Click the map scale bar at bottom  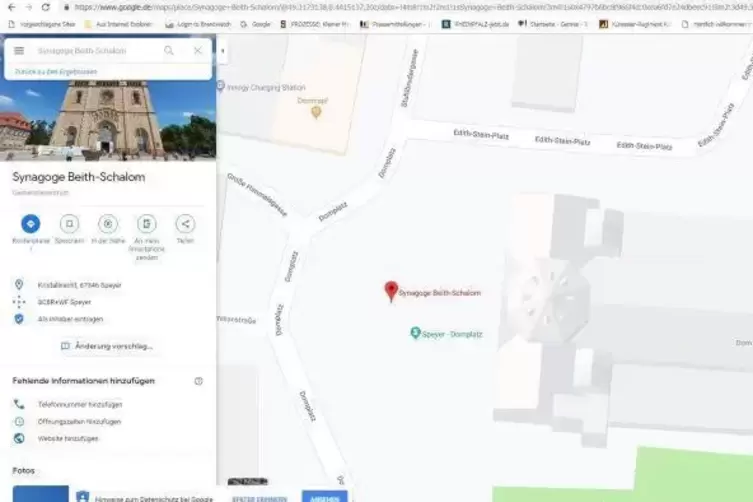247,481
